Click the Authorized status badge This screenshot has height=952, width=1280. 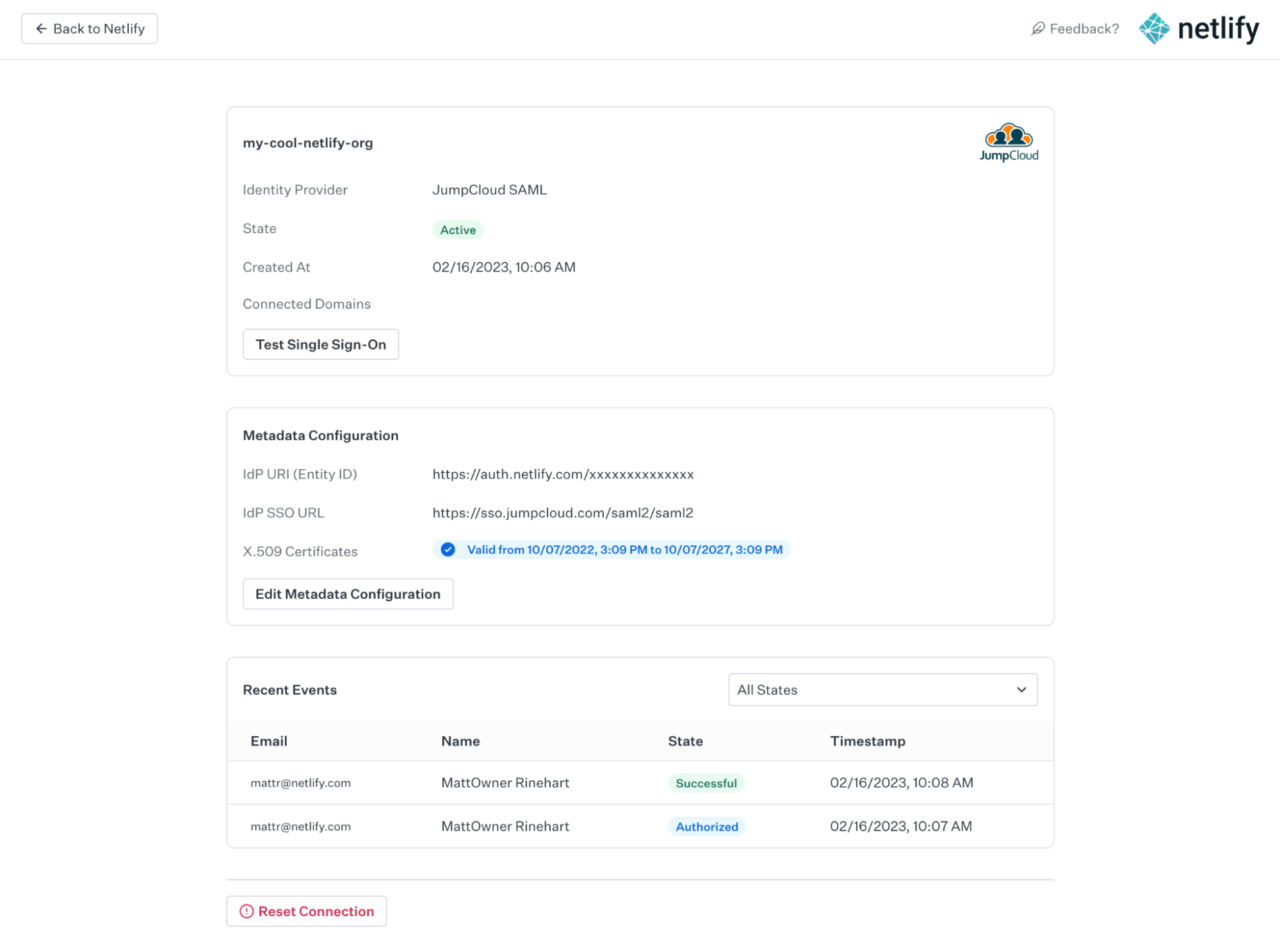point(706,827)
